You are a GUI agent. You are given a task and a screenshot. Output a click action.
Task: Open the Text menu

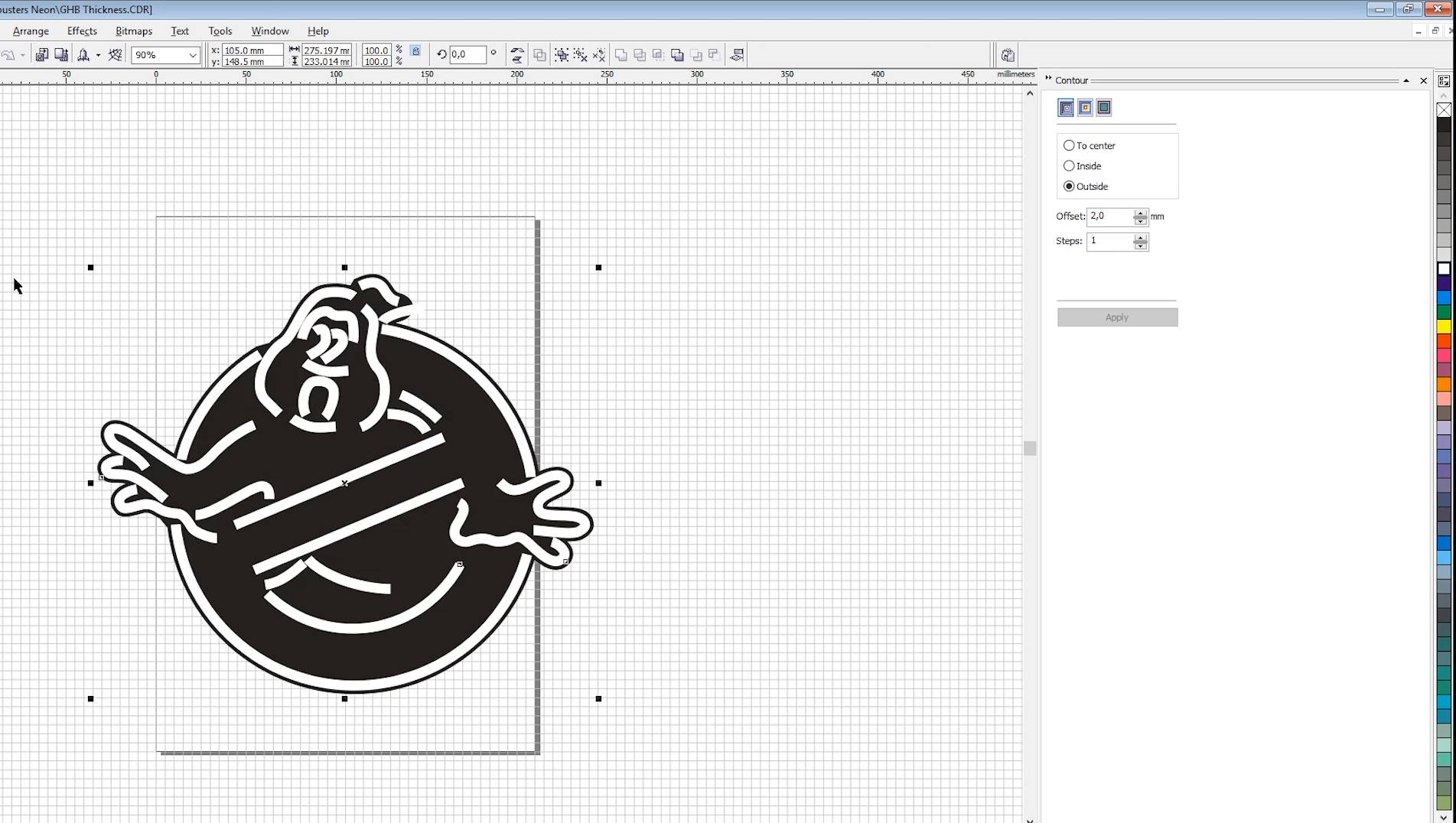click(180, 31)
